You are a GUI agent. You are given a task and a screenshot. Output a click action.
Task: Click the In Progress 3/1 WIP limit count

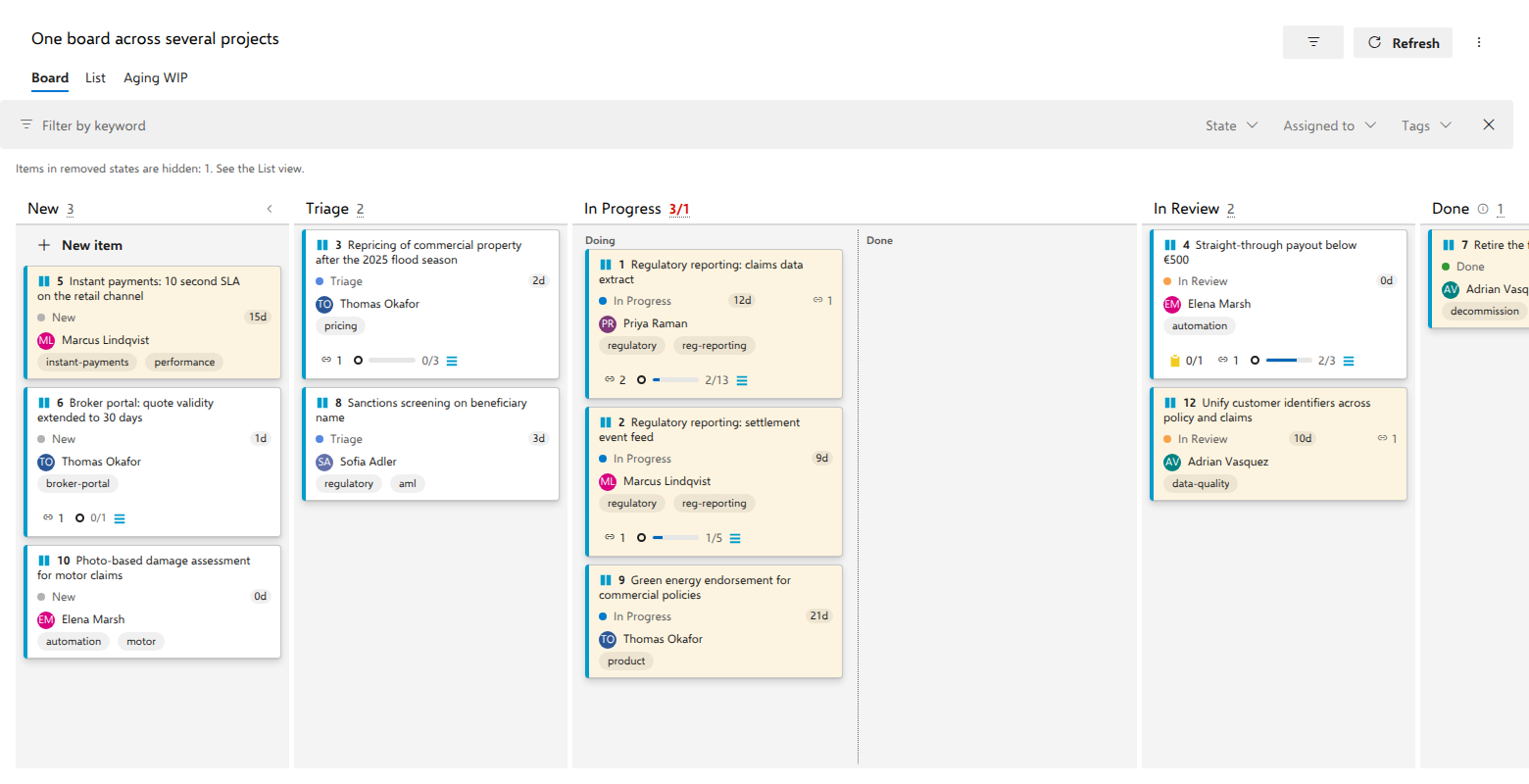point(679,210)
